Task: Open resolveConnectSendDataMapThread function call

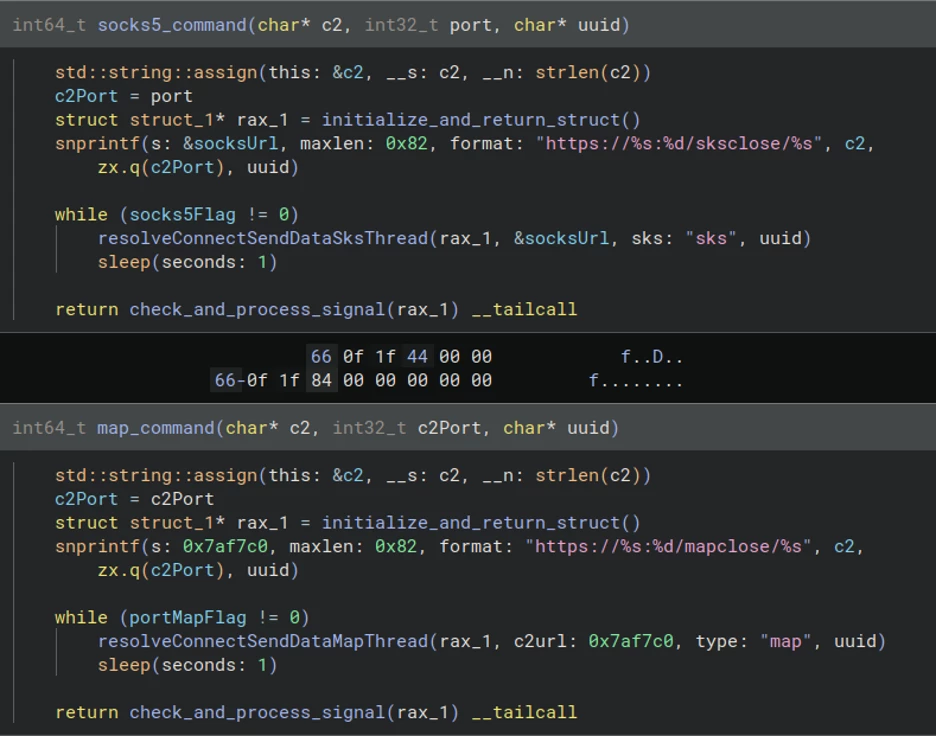Action: 263,641
